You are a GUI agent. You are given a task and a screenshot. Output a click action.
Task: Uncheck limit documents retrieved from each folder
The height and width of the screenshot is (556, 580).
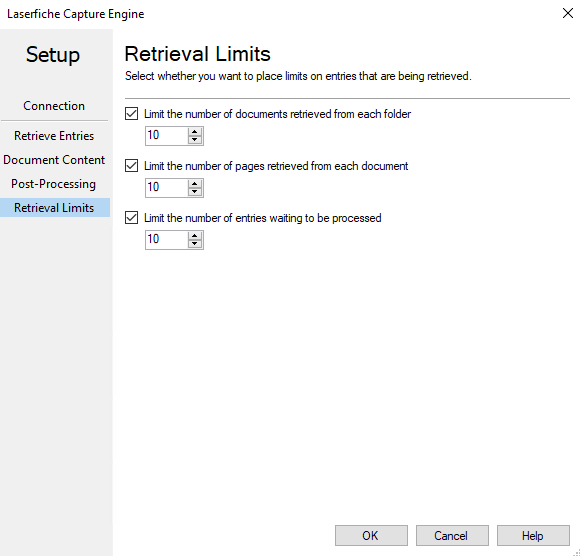131,114
